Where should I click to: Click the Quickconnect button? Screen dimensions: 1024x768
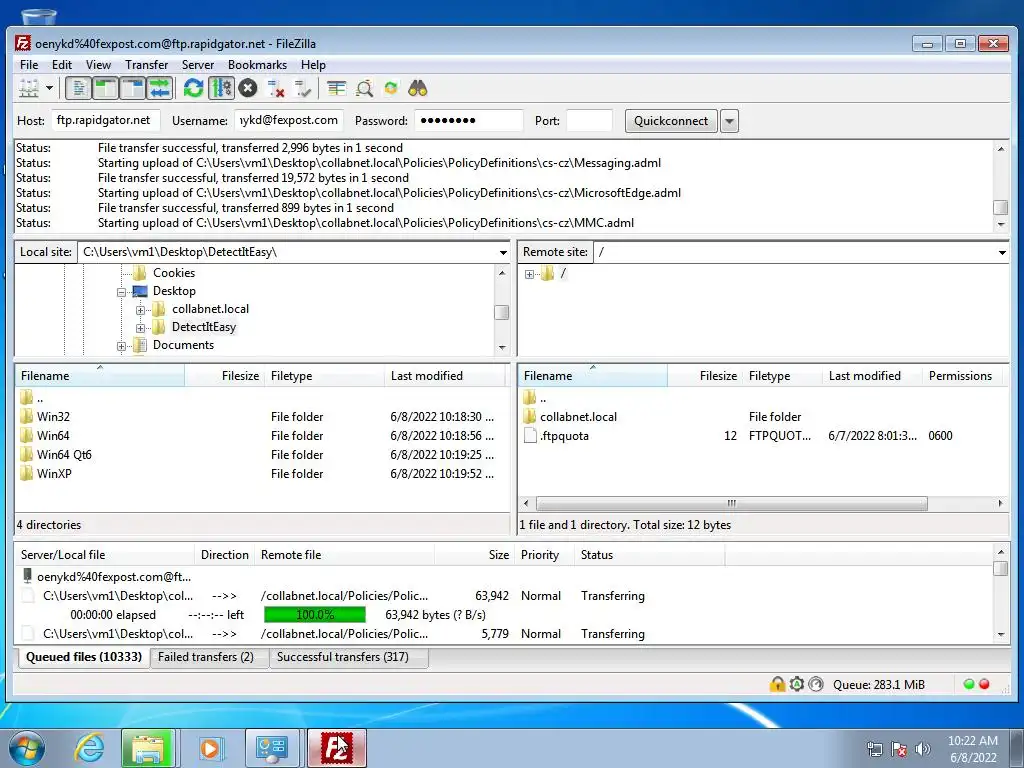point(671,121)
